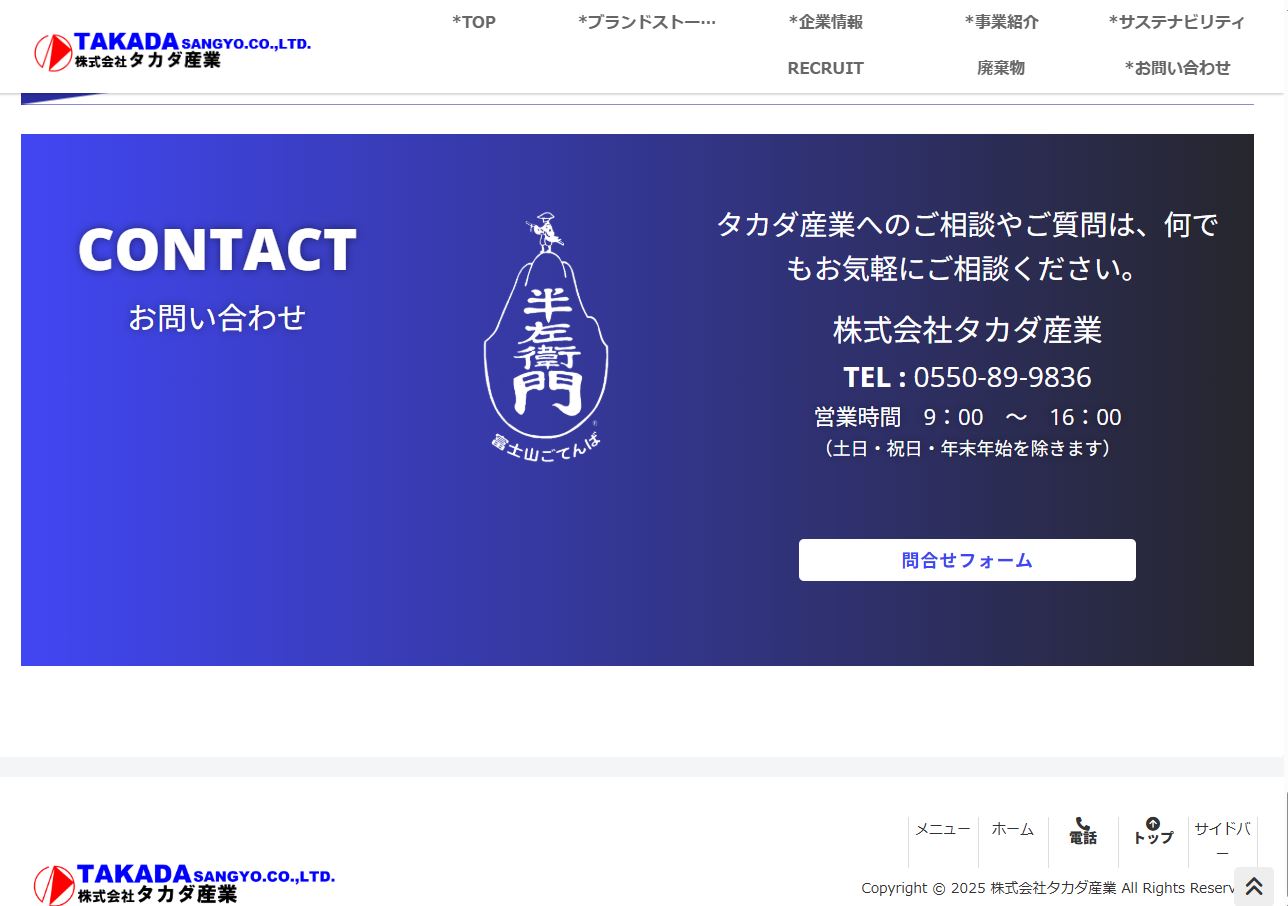Screen dimensions: 1288x906
Task: Click the 問合せフォーム button
Action: click(967, 560)
